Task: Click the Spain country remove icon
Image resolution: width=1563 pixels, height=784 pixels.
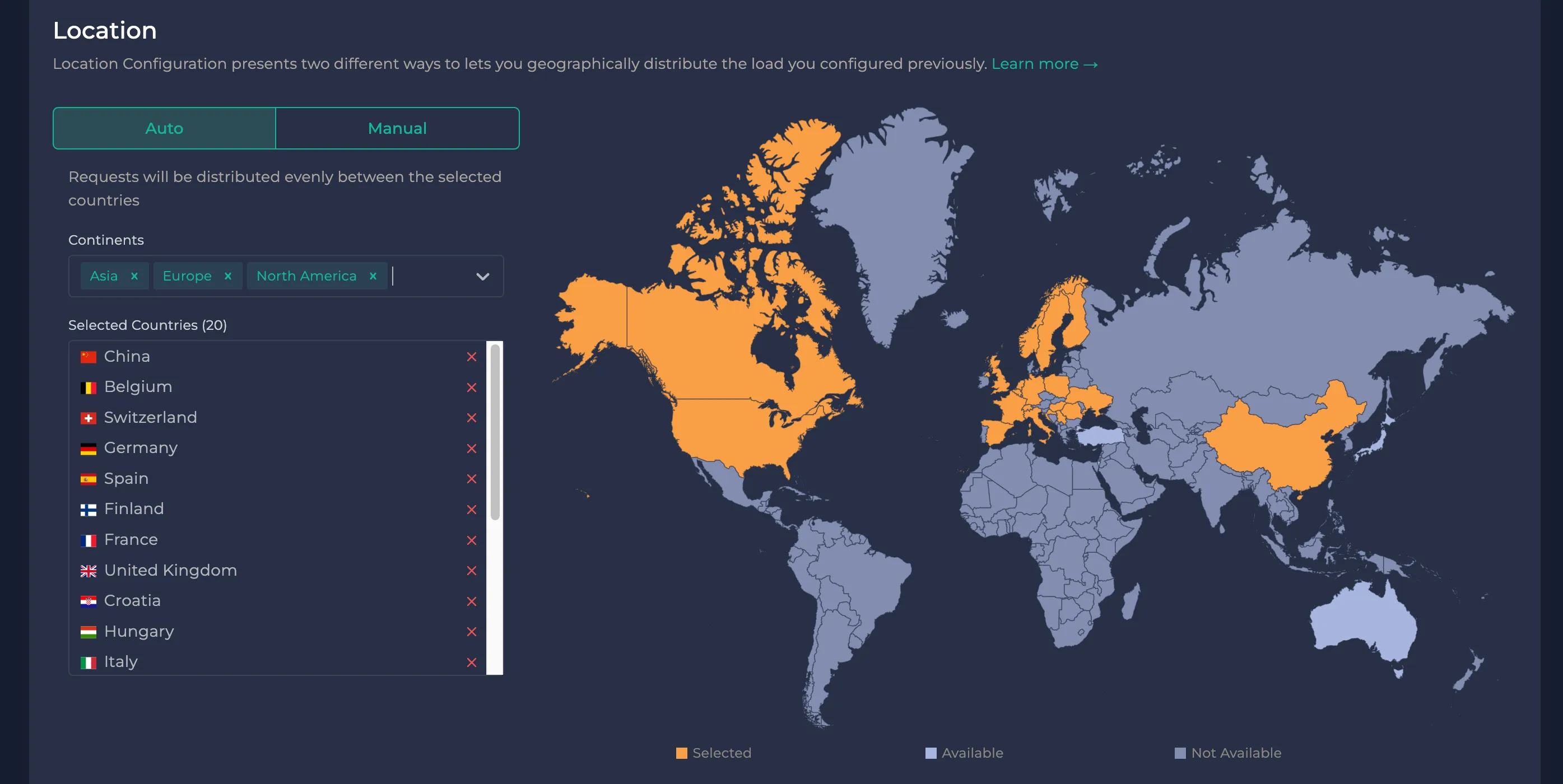Action: pyautogui.click(x=471, y=478)
